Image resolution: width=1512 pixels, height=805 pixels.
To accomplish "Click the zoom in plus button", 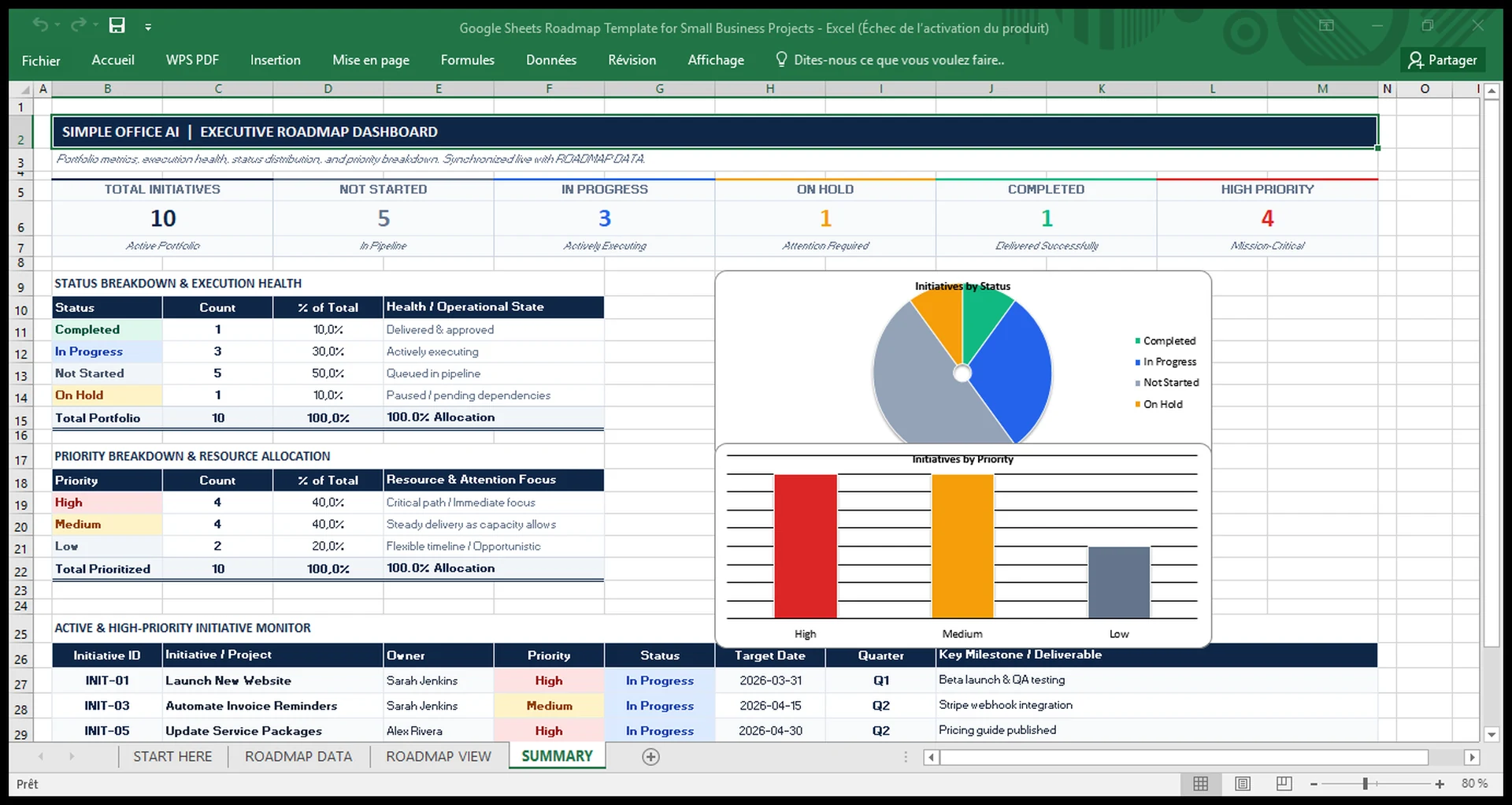I will 1440,785.
